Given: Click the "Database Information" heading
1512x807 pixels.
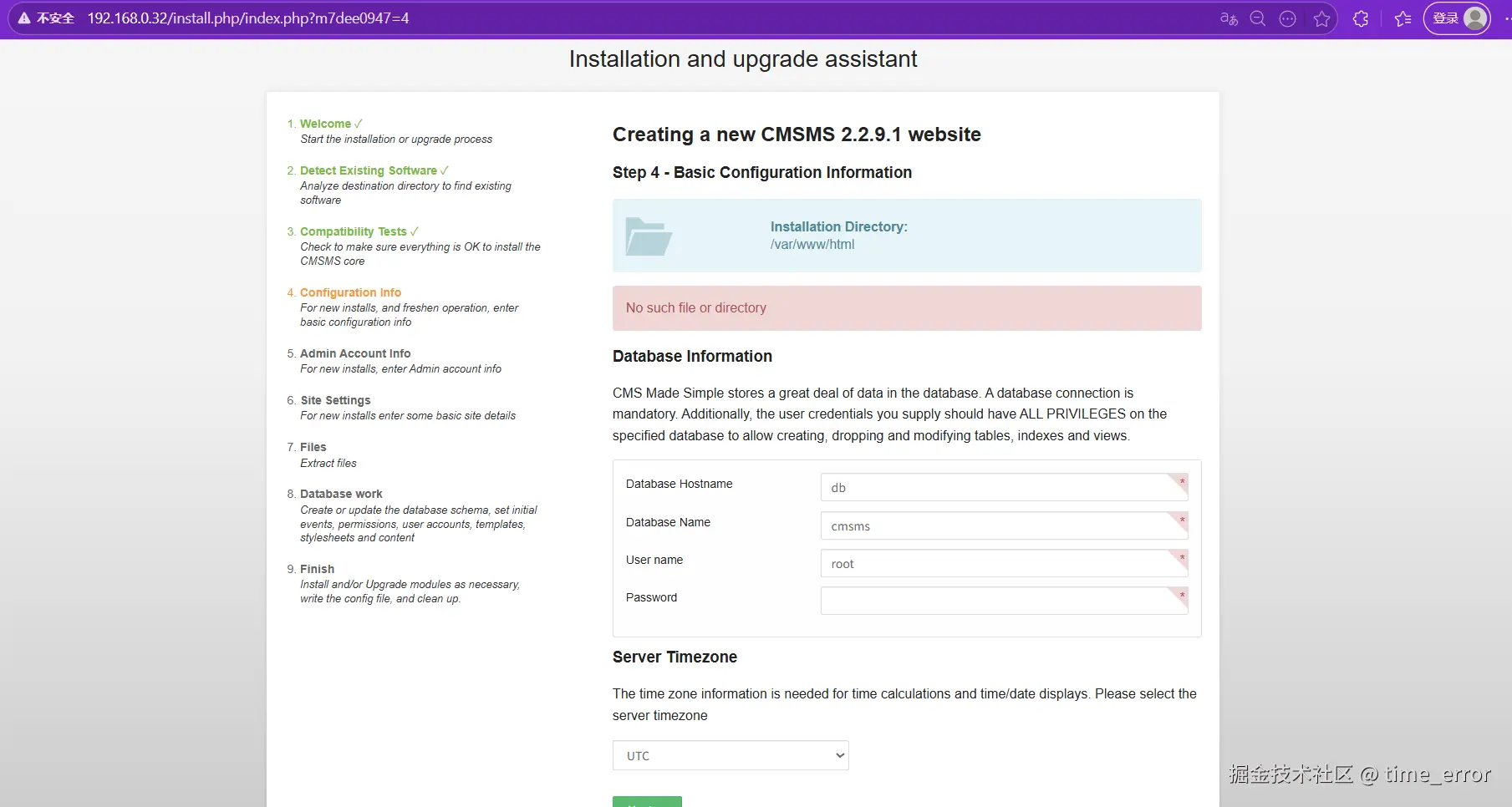Looking at the screenshot, I should [692, 356].
